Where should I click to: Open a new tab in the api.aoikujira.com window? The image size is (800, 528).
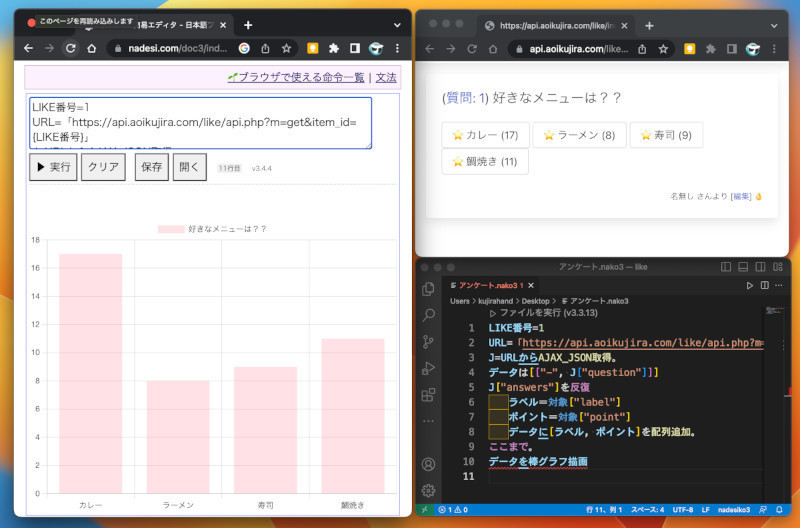click(x=649, y=26)
